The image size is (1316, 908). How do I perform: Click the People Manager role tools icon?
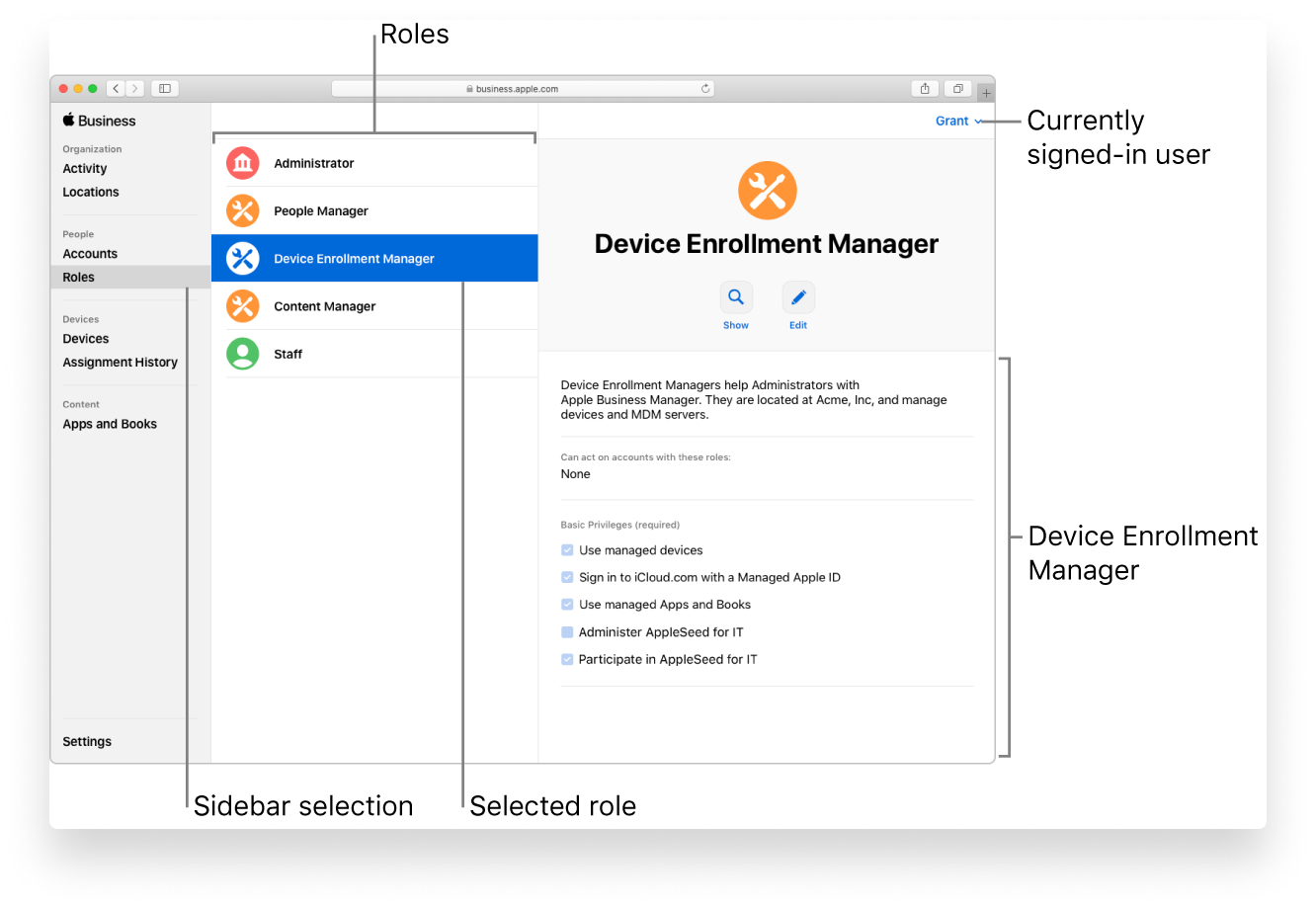tap(242, 210)
